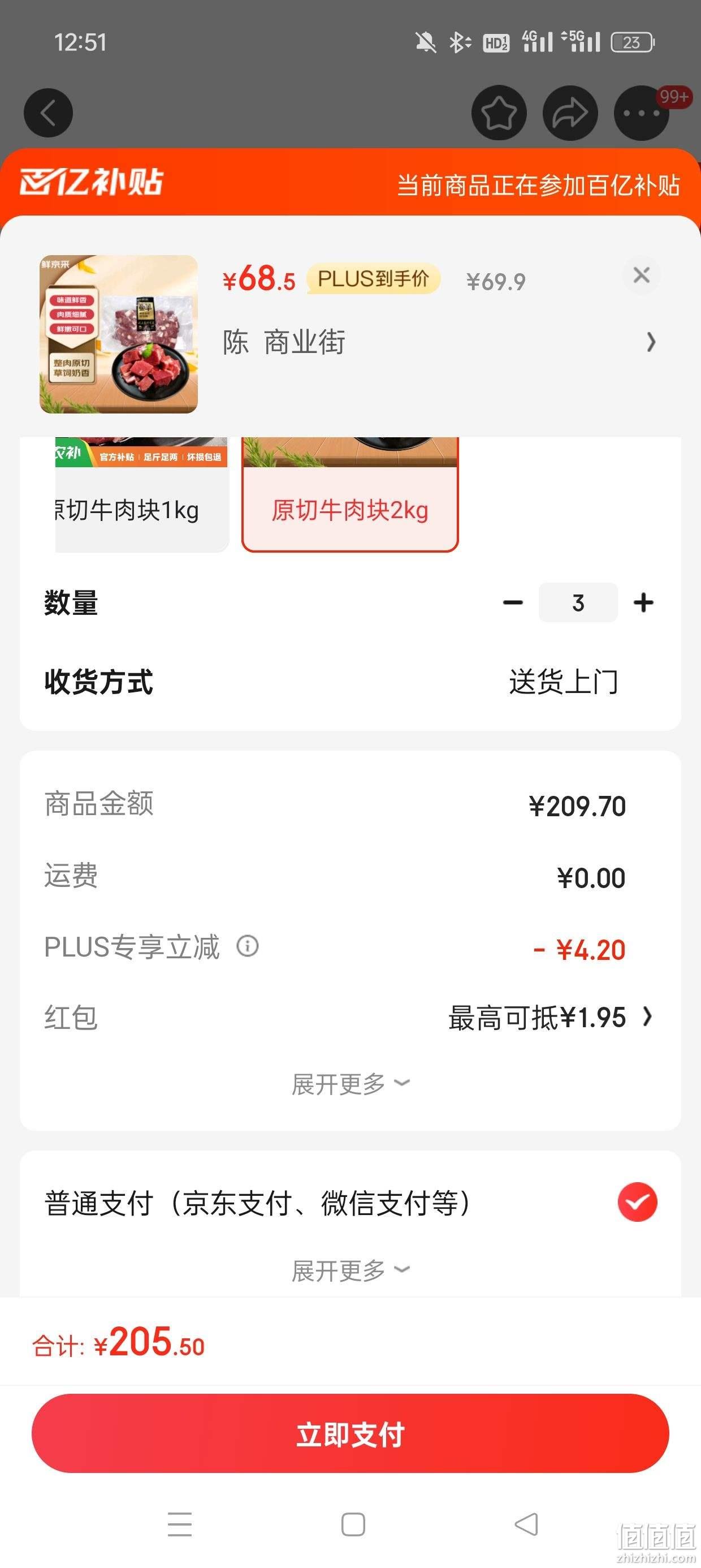701x1568 pixels.
Task: Expand payment methods 展开更多
Action: click(350, 1270)
